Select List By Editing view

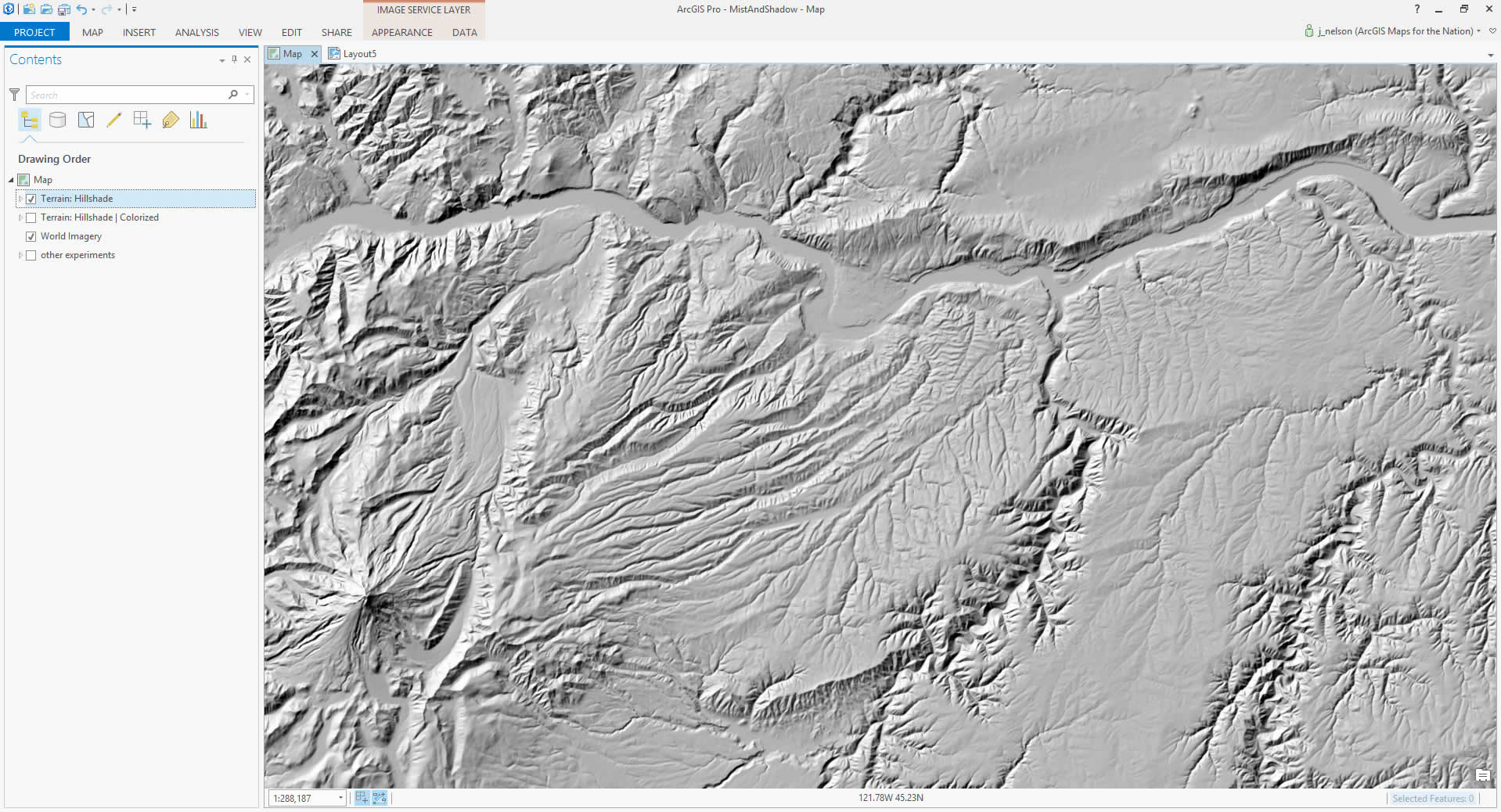click(x=114, y=120)
